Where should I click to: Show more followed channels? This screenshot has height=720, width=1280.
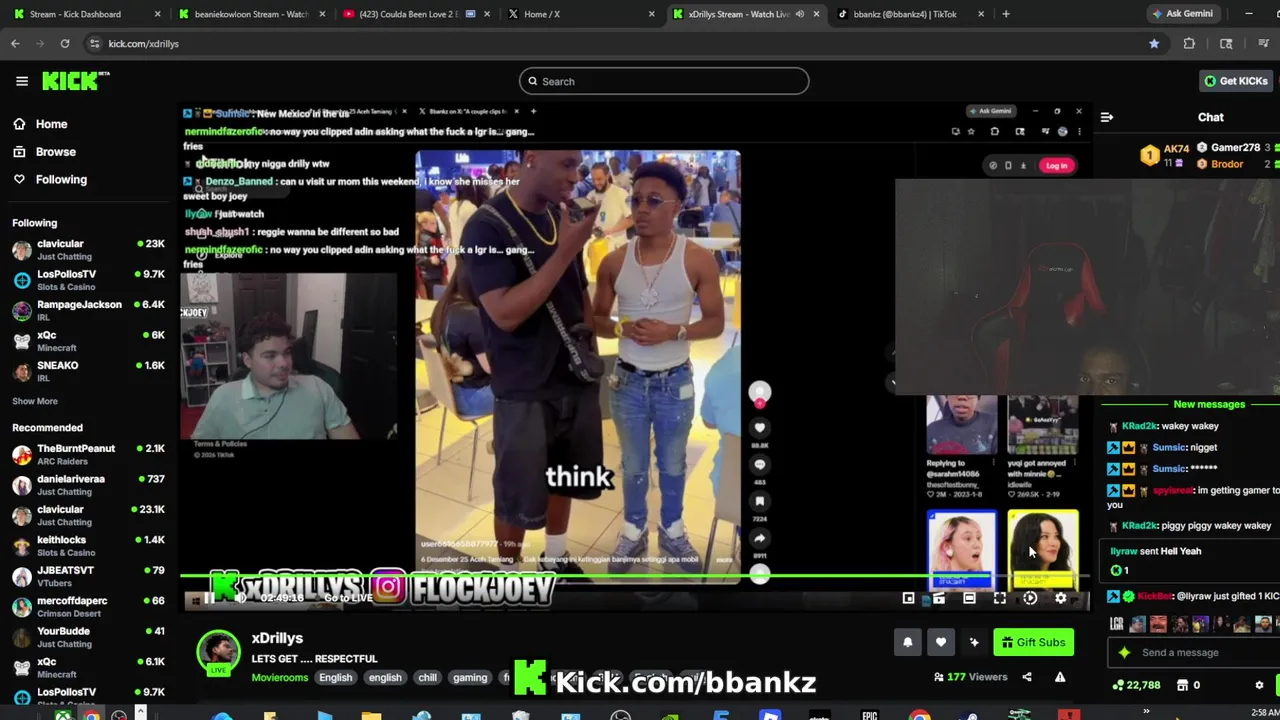click(35, 401)
